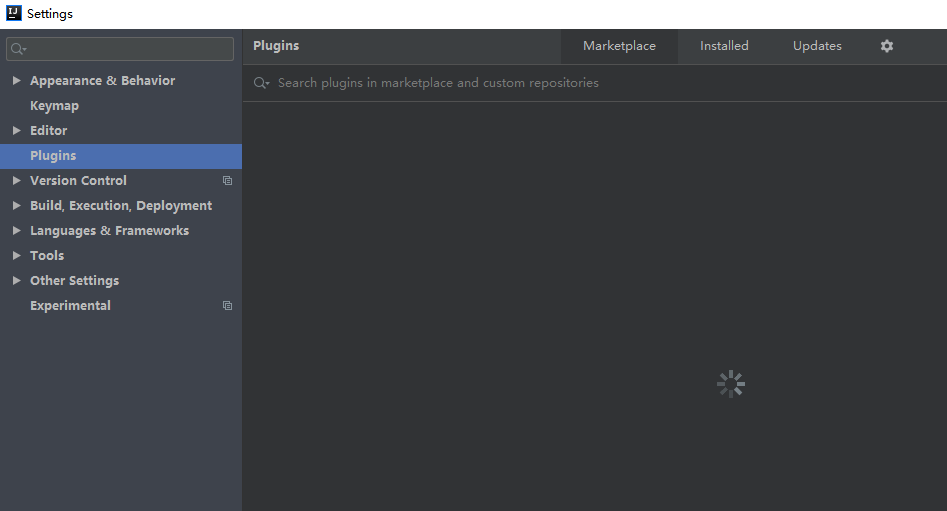Click the project-level icon beside Experimental
The image size is (947, 511).
(x=227, y=306)
